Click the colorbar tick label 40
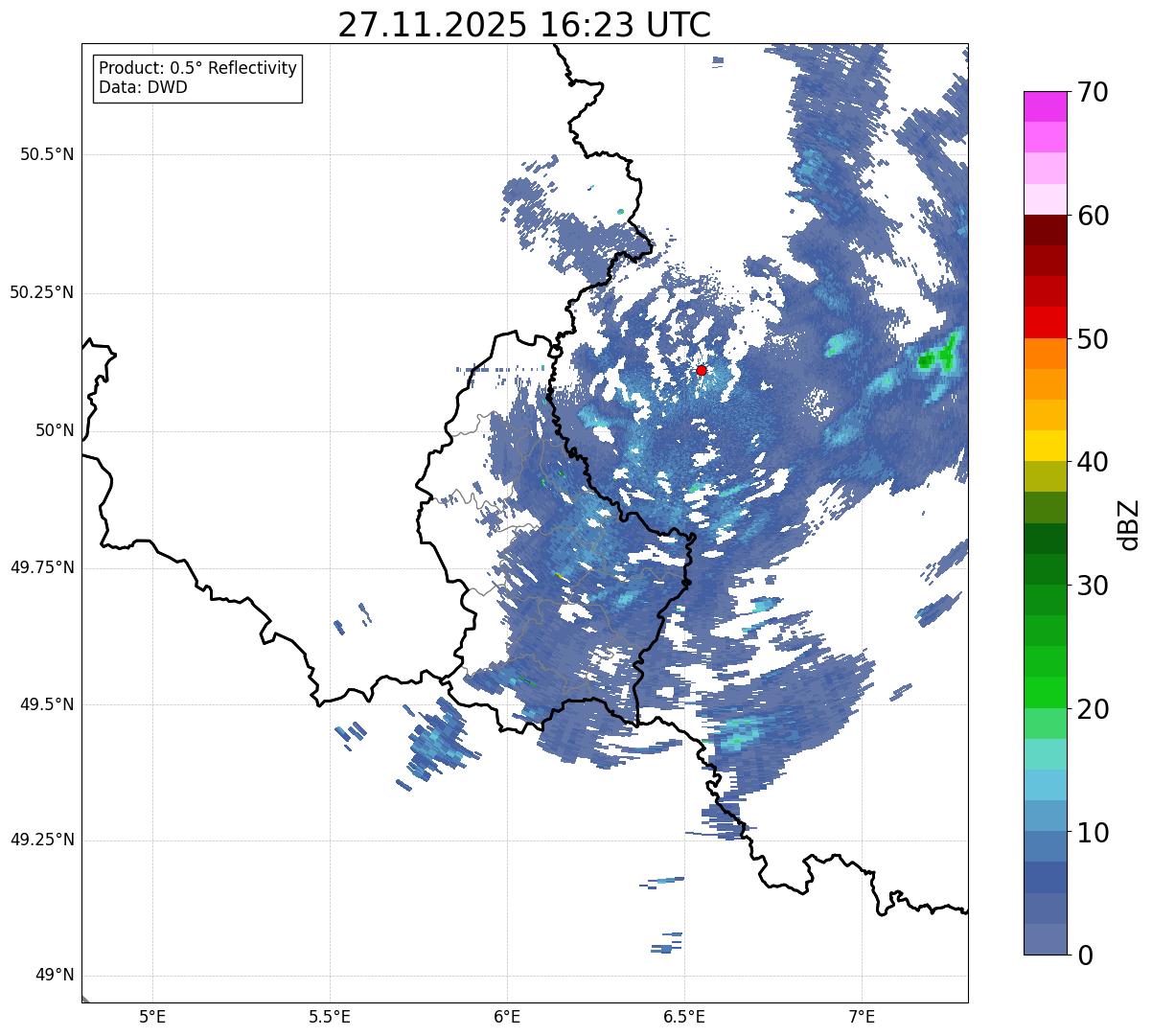This screenshot has height=1036, width=1152. (1093, 462)
